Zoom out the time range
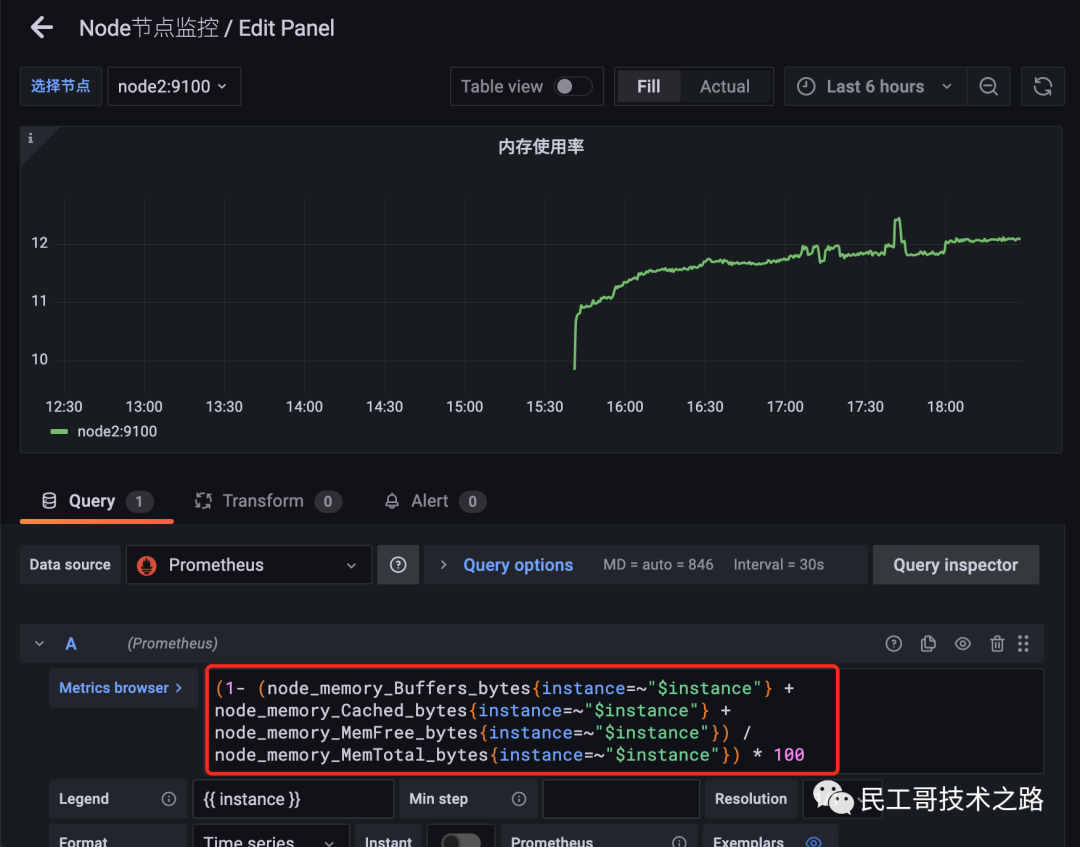The width and height of the screenshot is (1080, 847). click(988, 86)
